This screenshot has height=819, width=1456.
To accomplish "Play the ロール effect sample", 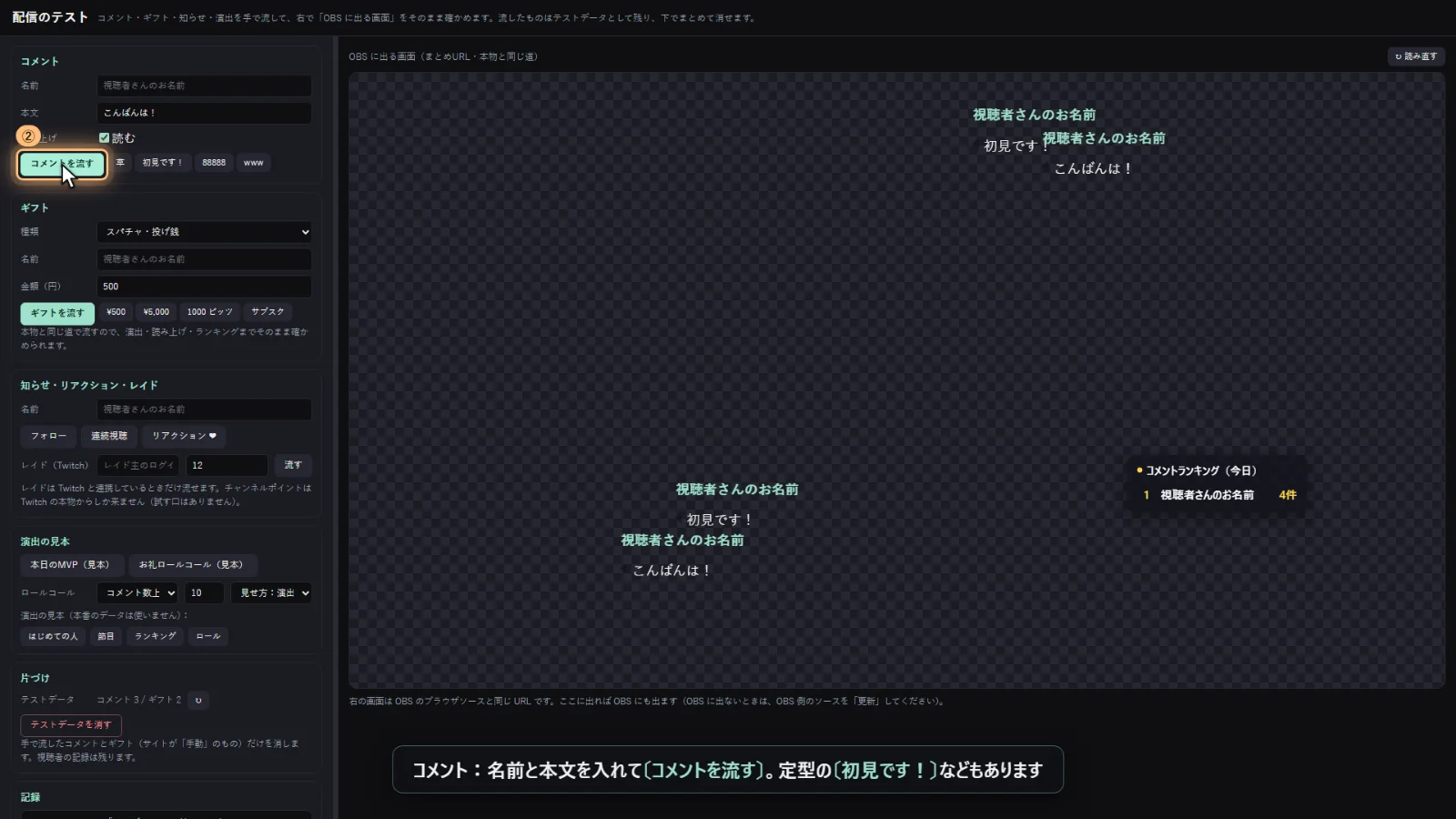I will coord(208,636).
